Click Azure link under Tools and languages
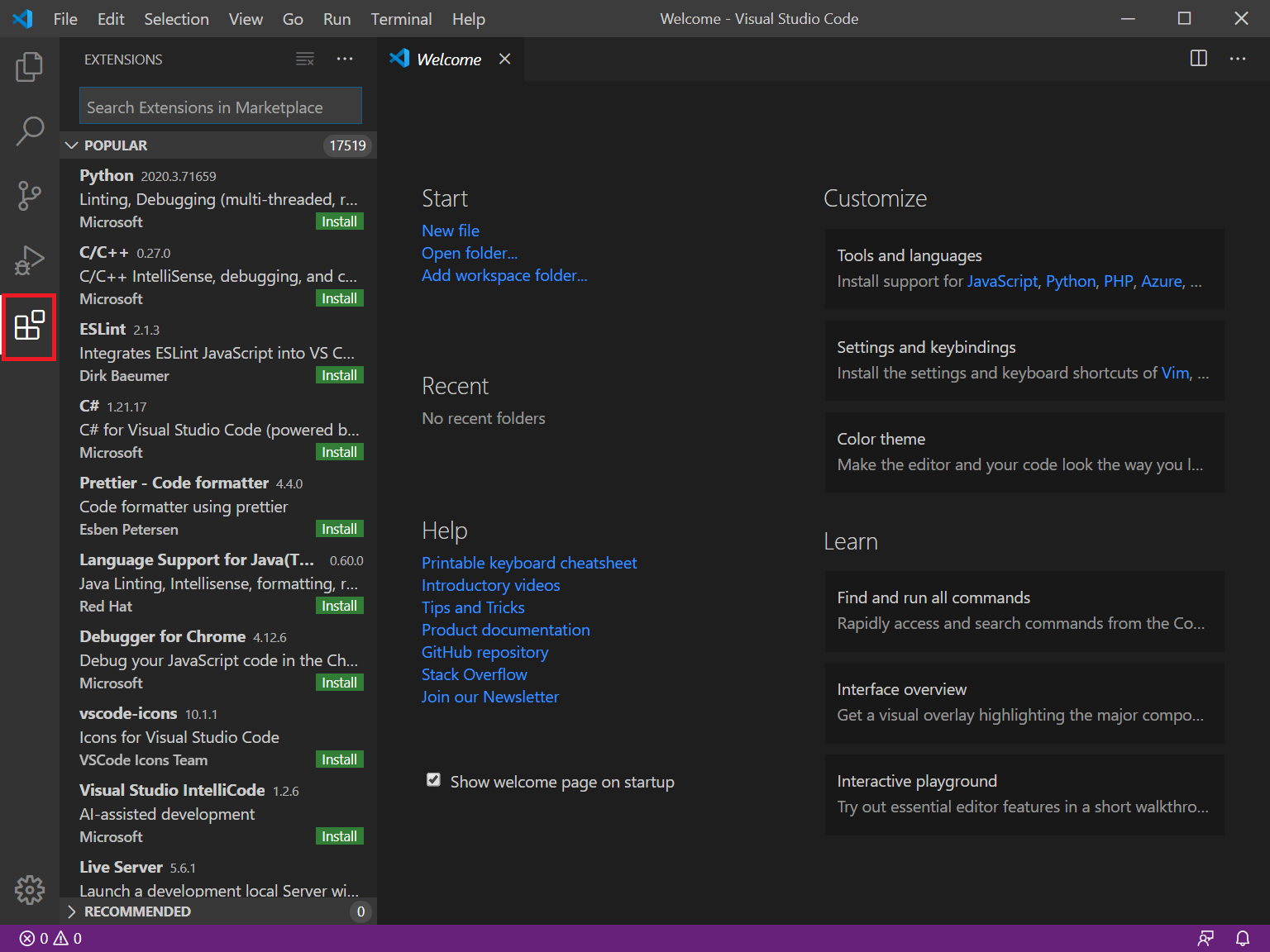 [1162, 281]
